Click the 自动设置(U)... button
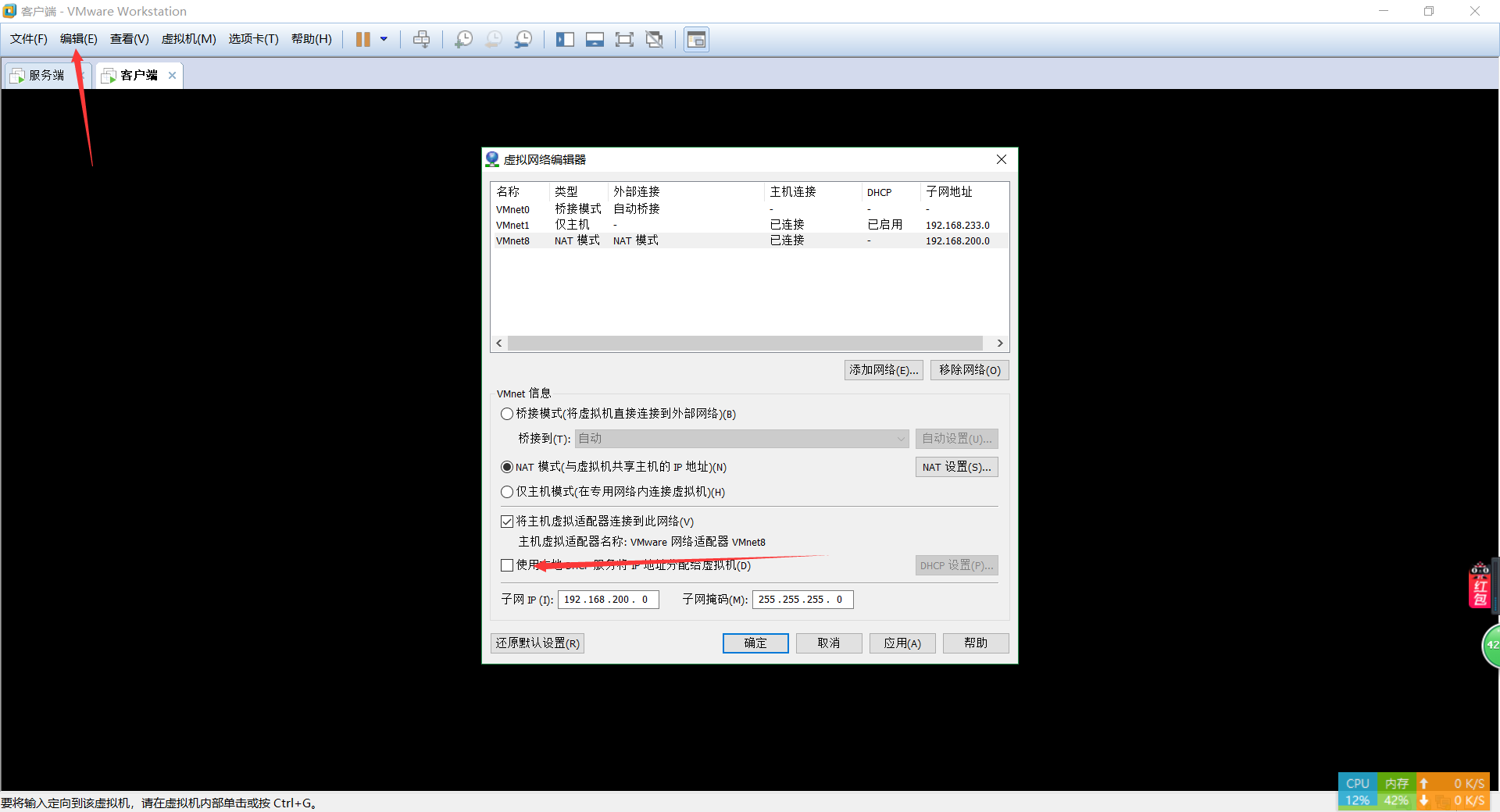 tap(957, 439)
